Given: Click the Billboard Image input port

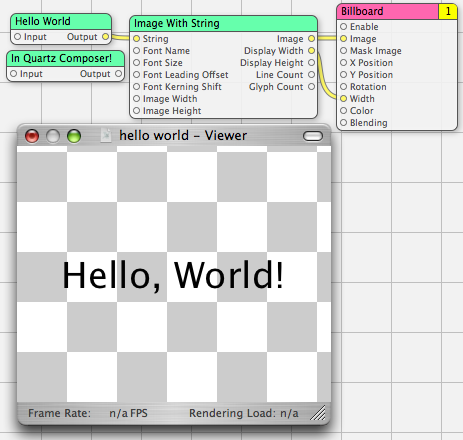Looking at the screenshot, I should click(x=344, y=39).
